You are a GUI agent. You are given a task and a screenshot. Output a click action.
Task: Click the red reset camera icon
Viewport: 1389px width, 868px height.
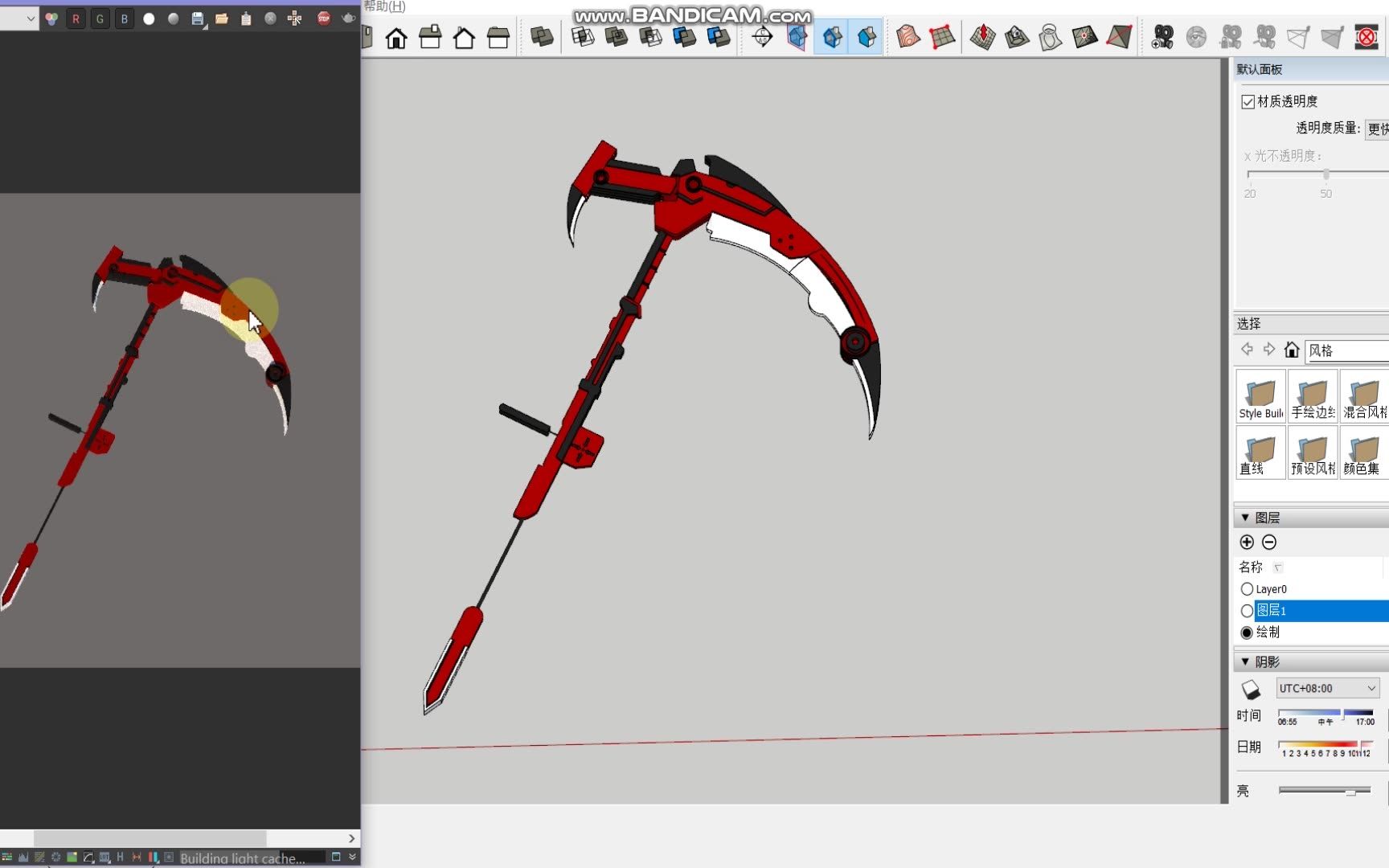tap(1366, 38)
